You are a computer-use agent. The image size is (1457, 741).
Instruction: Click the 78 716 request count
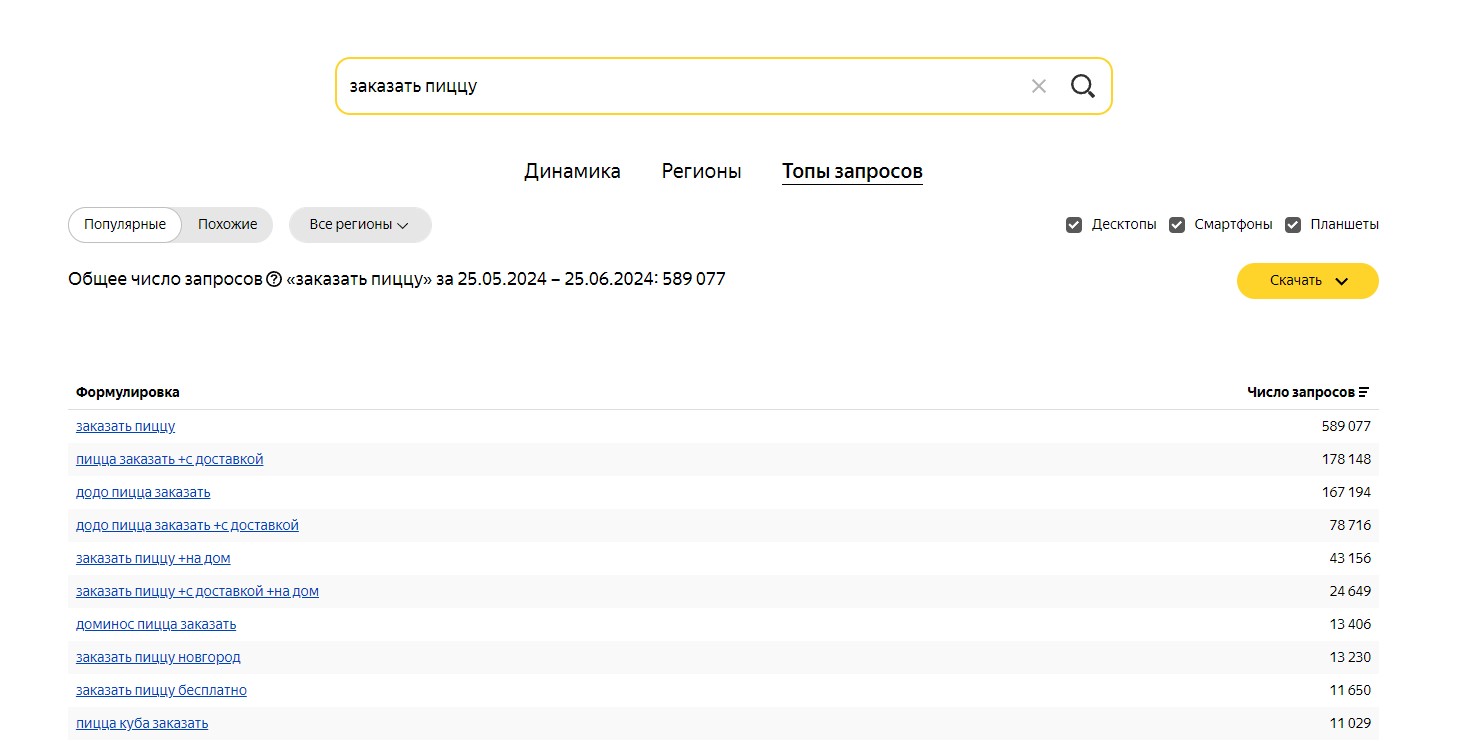pos(1350,525)
